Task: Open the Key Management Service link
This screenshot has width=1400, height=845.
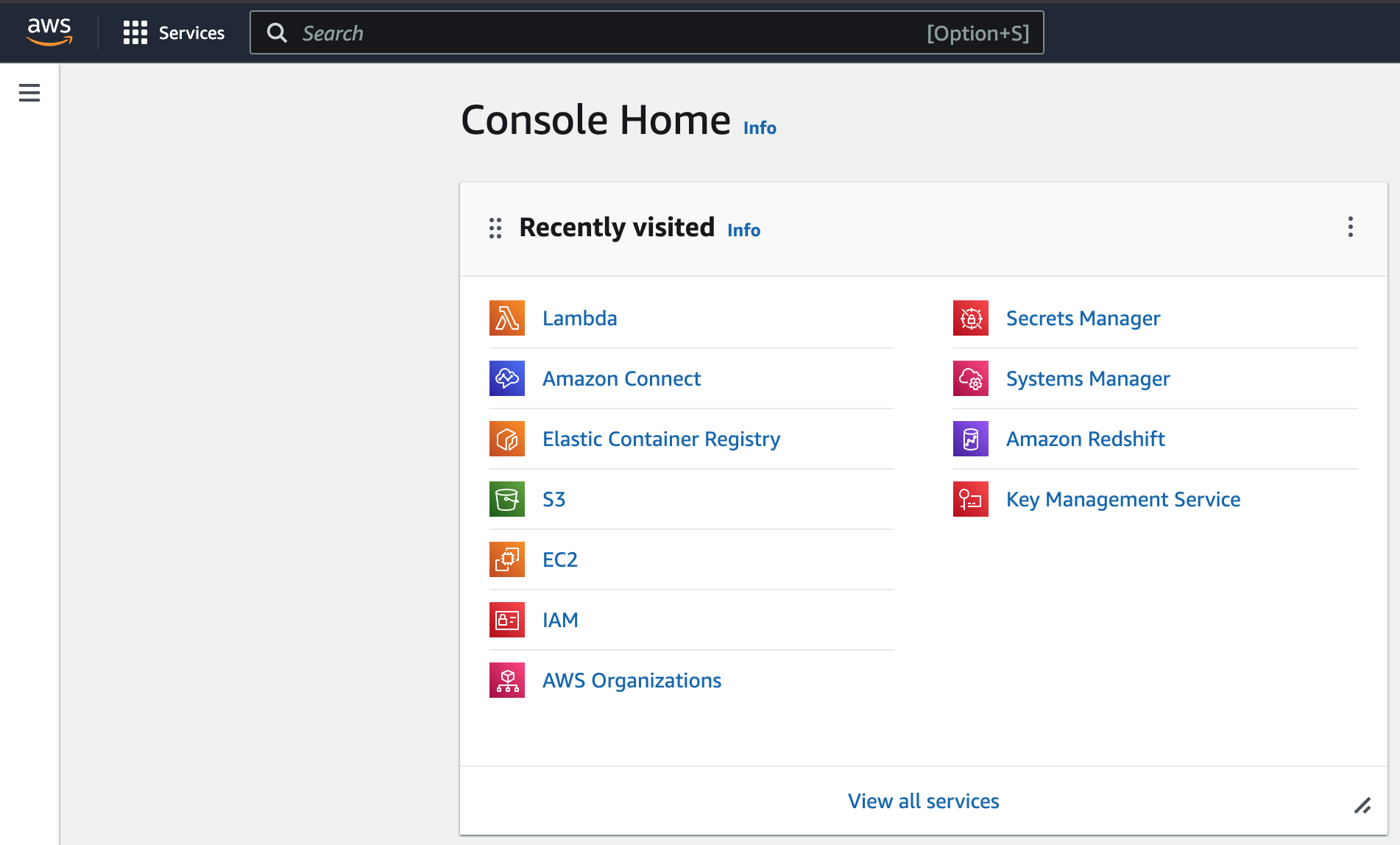Action: coord(1123,499)
